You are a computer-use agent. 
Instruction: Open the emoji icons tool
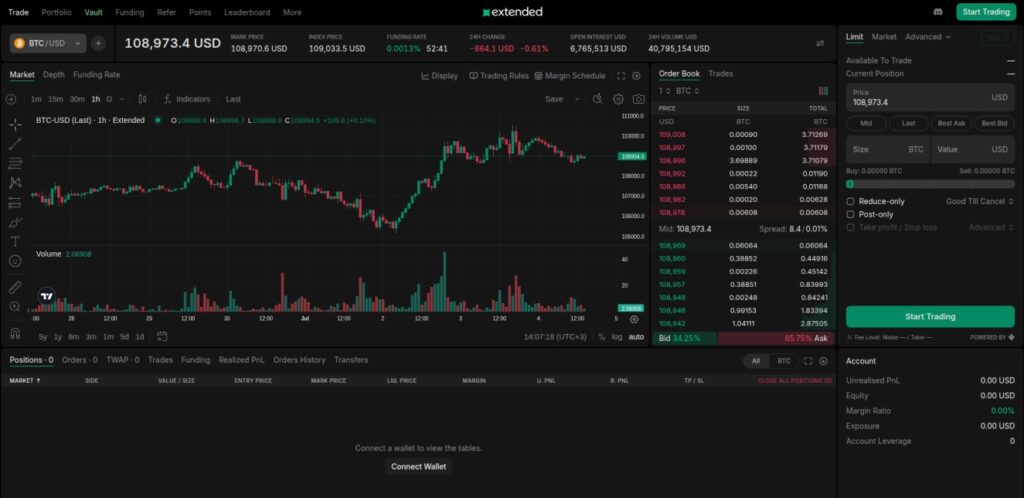point(15,261)
